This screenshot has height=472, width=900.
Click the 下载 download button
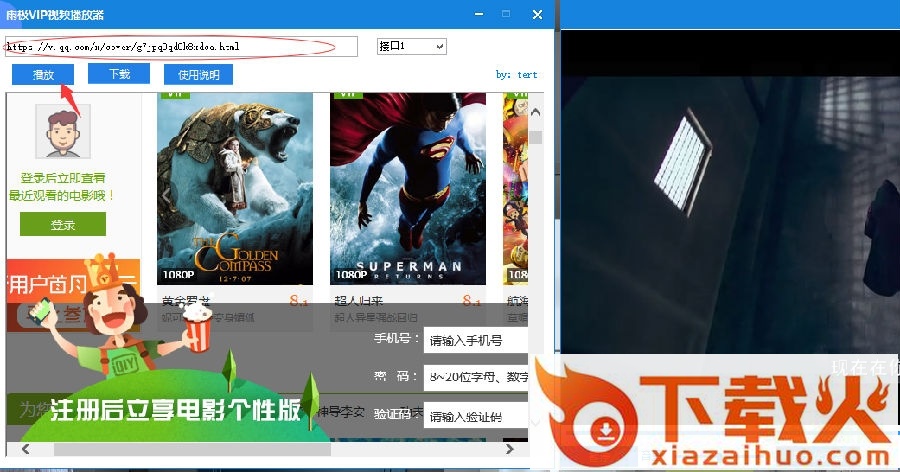[118, 74]
